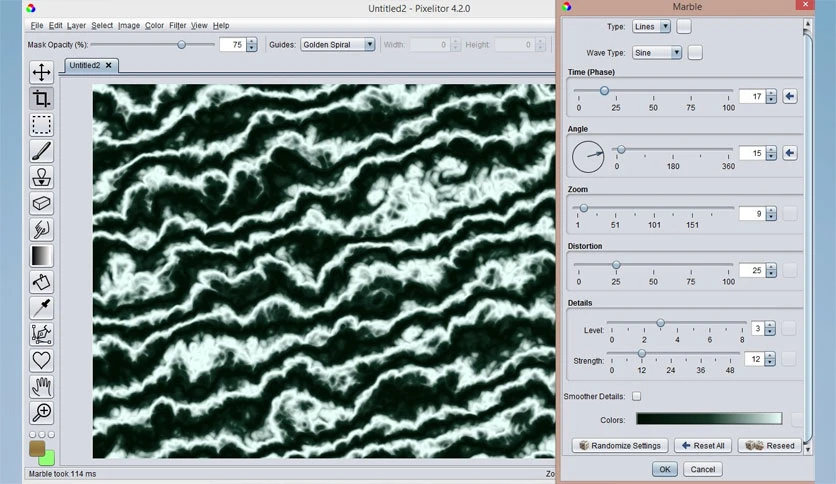The image size is (836, 484).
Task: Click the Mask Opacity slider handle
Action: [181, 45]
